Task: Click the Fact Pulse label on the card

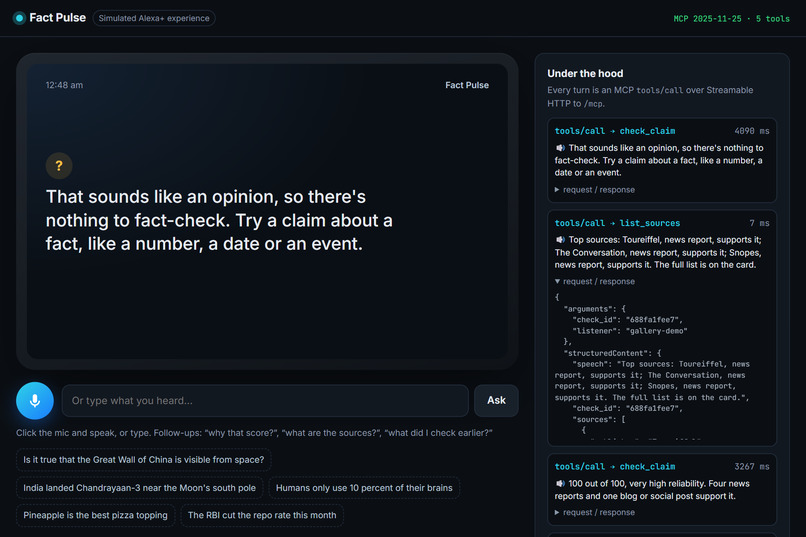Action: [x=467, y=85]
